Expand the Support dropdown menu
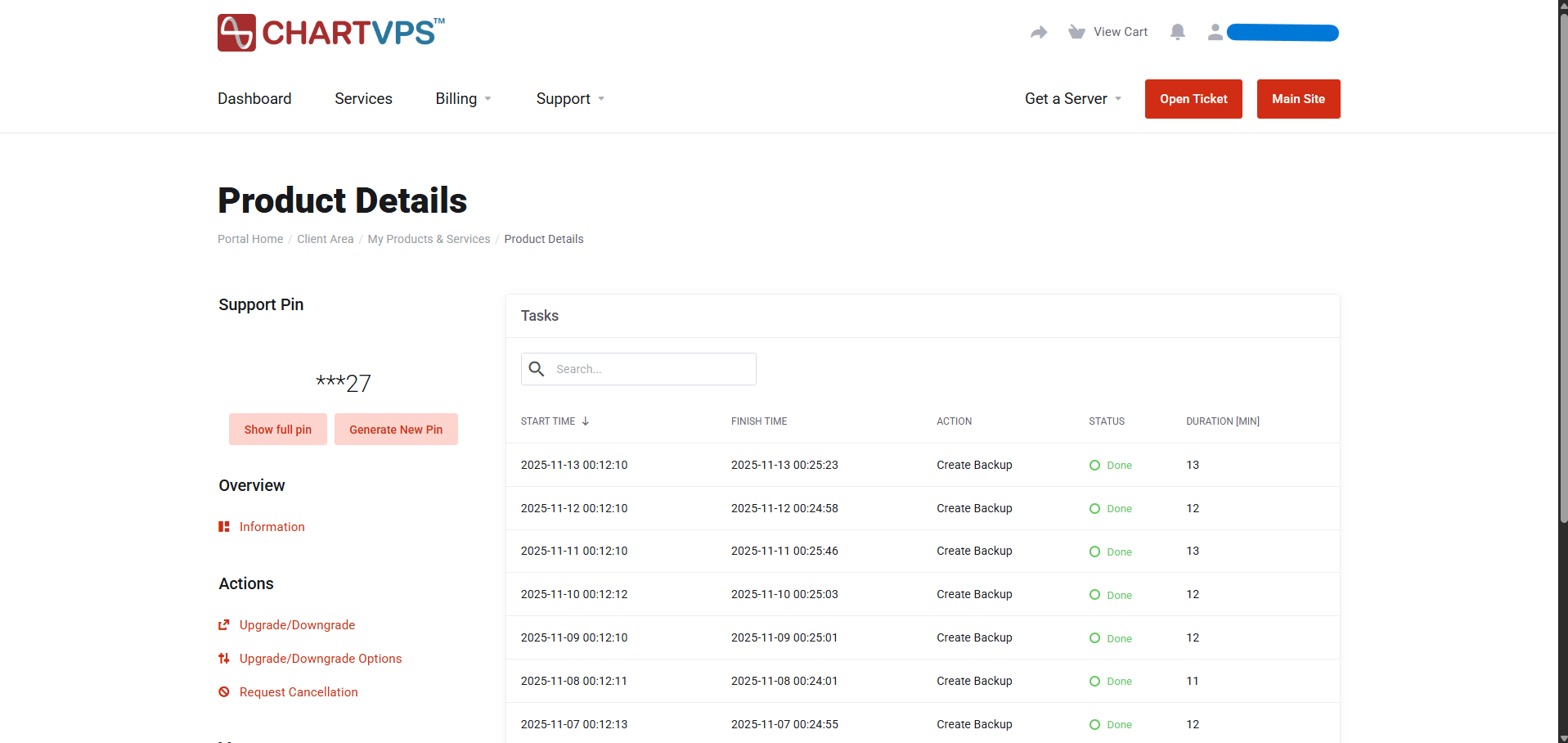The height and width of the screenshot is (743, 1568). (570, 99)
